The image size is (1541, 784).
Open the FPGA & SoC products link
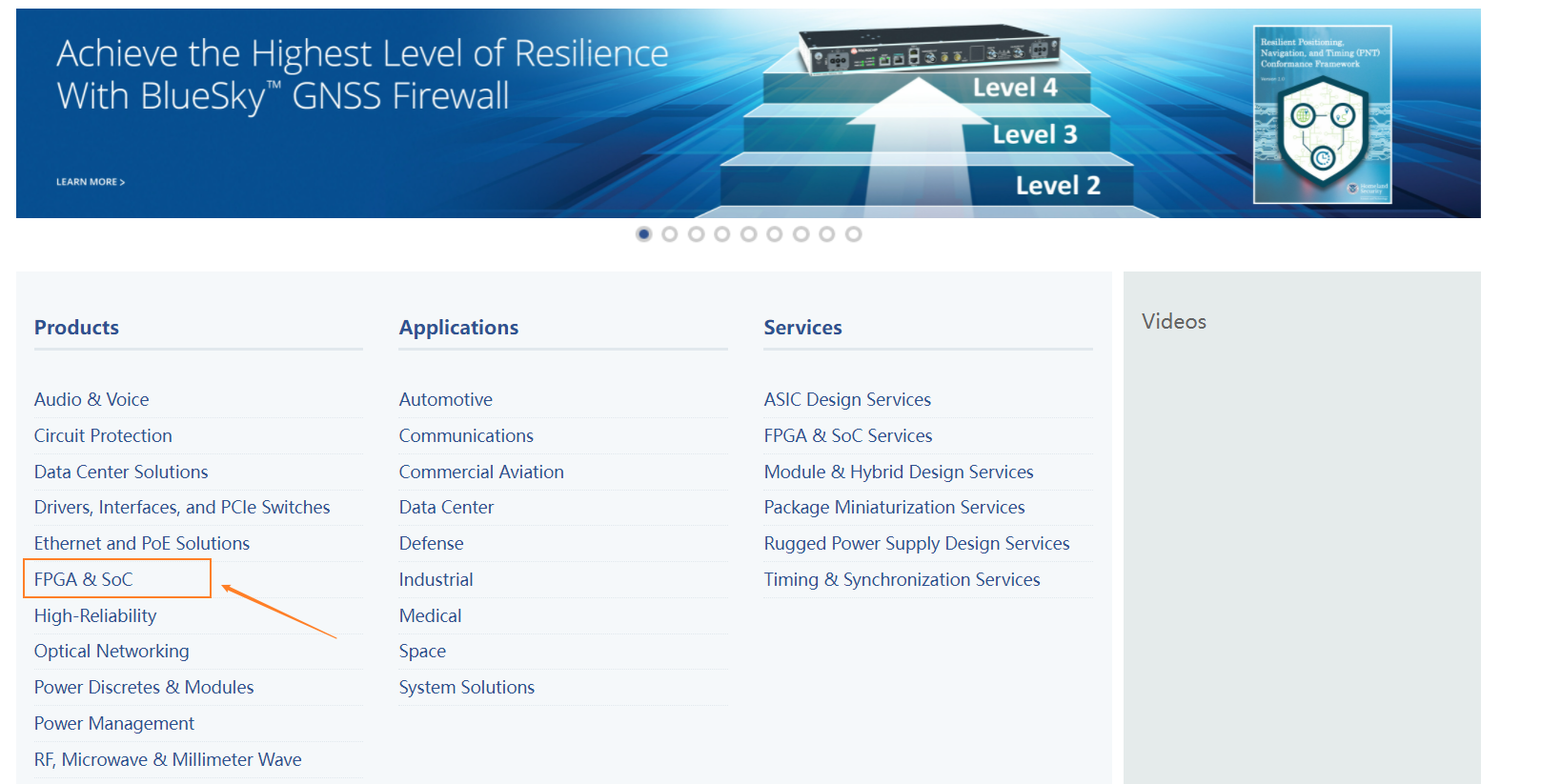[x=83, y=580]
